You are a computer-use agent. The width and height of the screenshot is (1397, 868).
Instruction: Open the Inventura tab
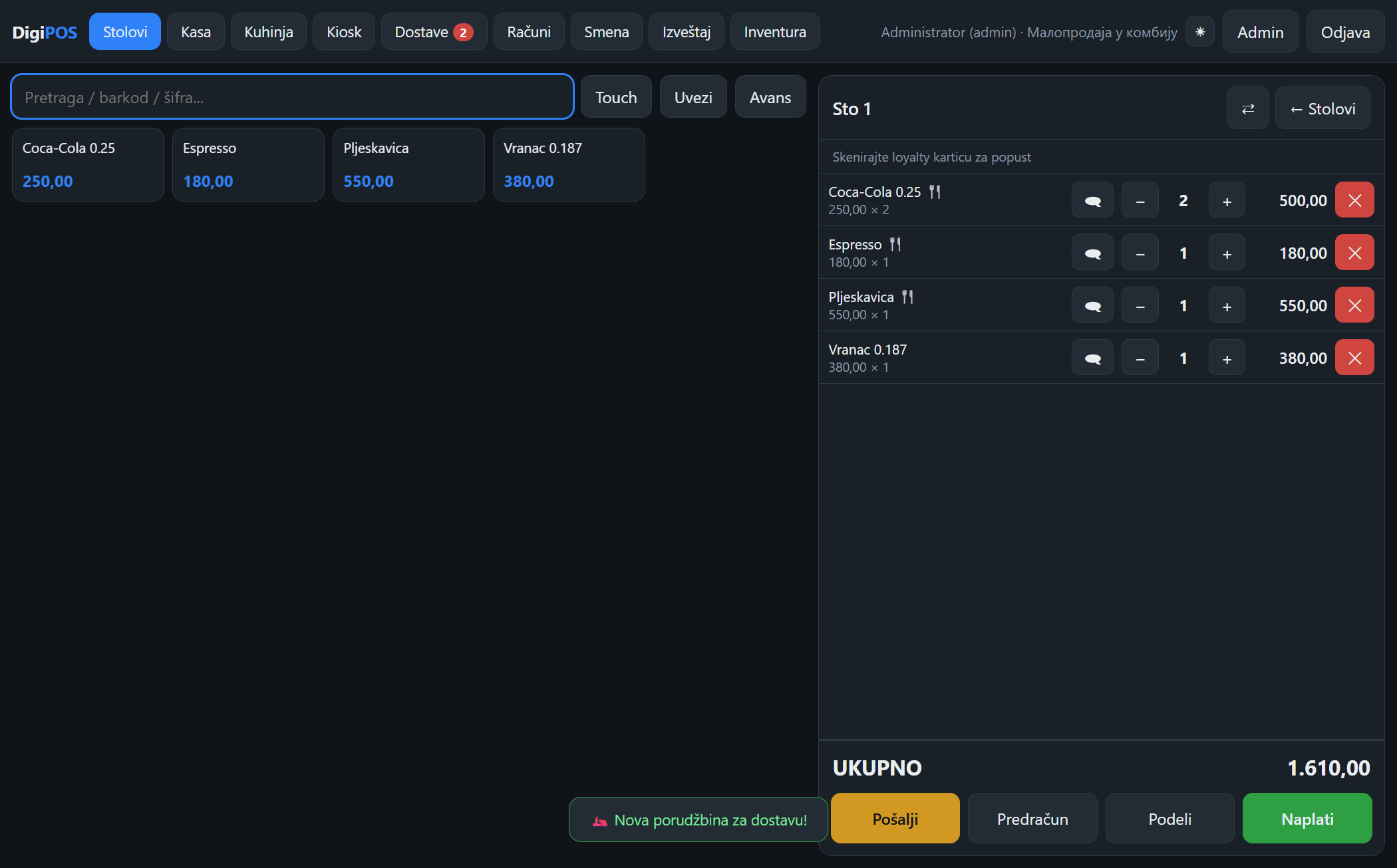[775, 32]
